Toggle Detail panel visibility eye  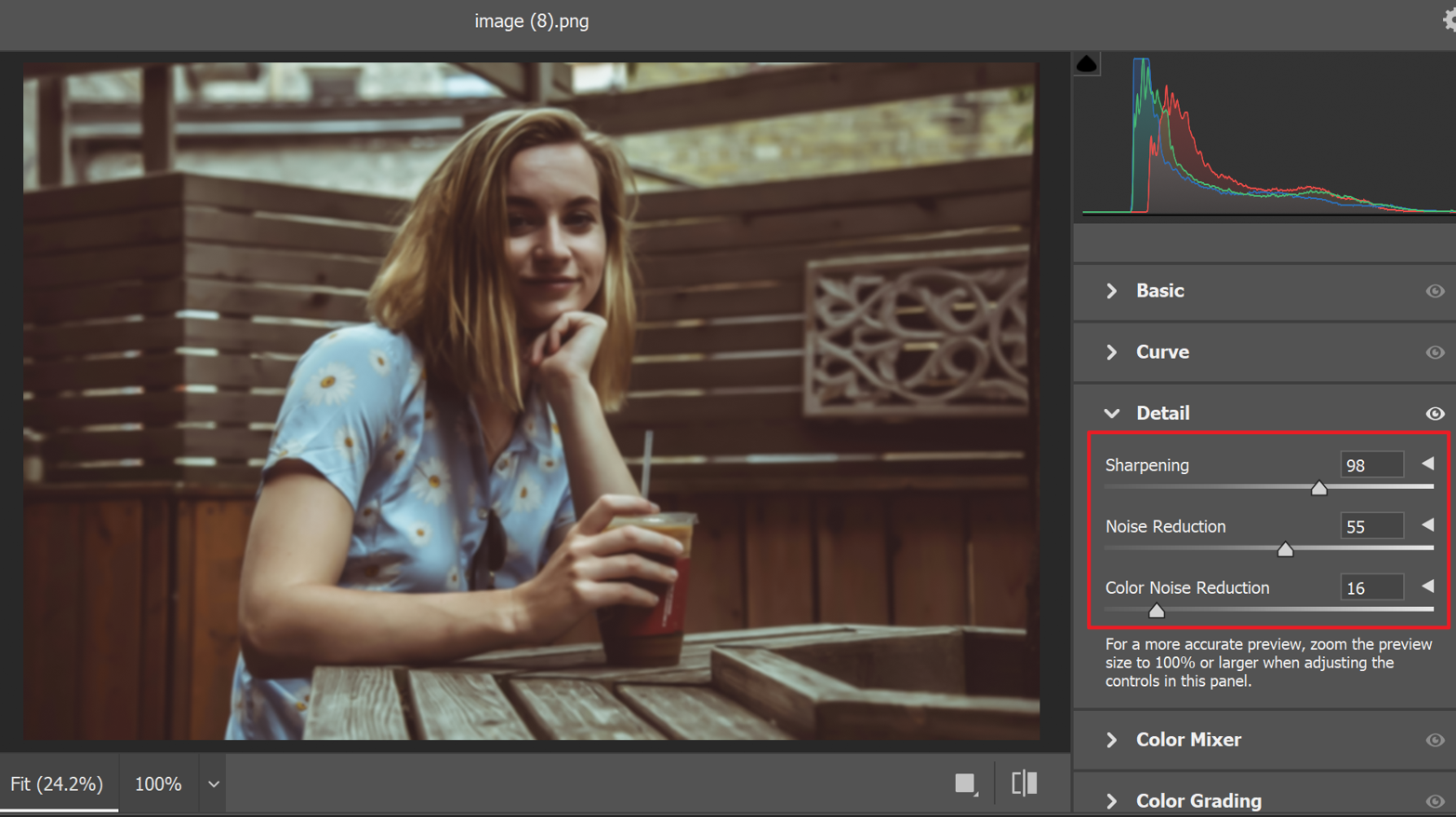1435,414
